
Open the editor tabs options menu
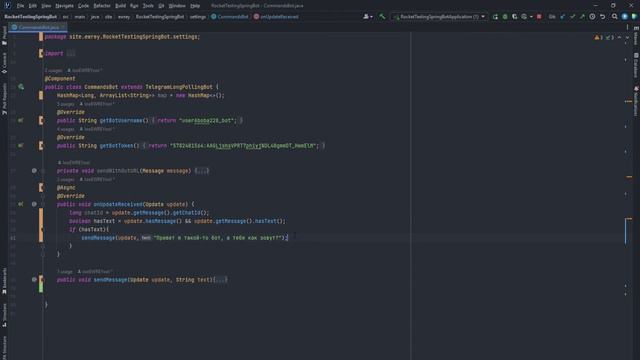pyautogui.click(x=627, y=27)
